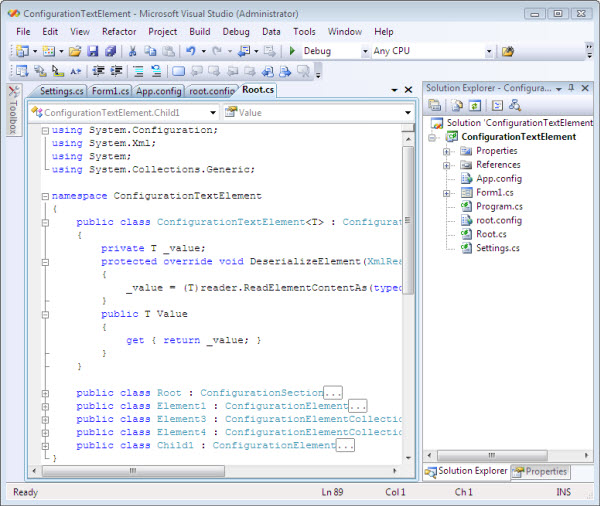Click Show All Files in Solution Explorer

[x=457, y=105]
